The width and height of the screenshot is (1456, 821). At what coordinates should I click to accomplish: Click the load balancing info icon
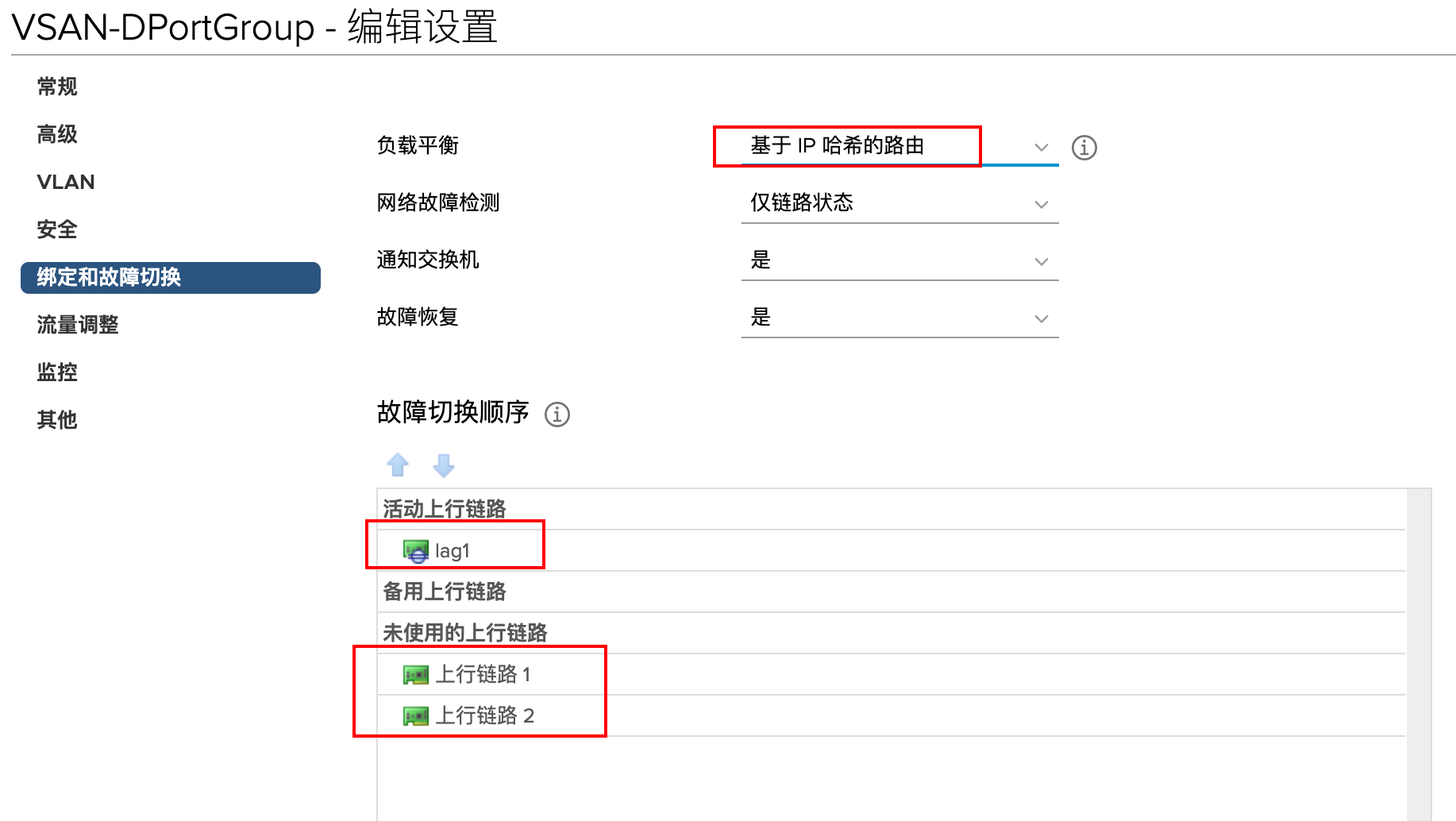tap(1084, 148)
